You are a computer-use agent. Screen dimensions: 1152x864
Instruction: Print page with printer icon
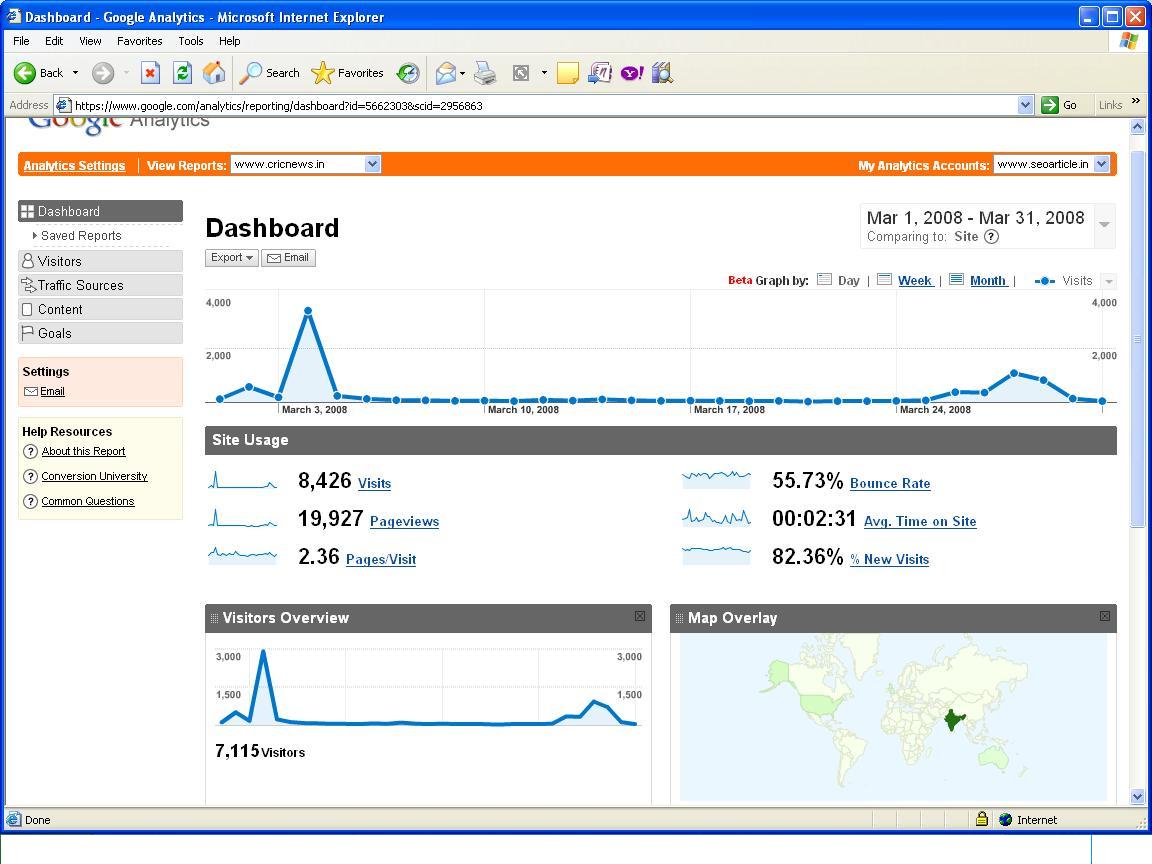coord(485,73)
